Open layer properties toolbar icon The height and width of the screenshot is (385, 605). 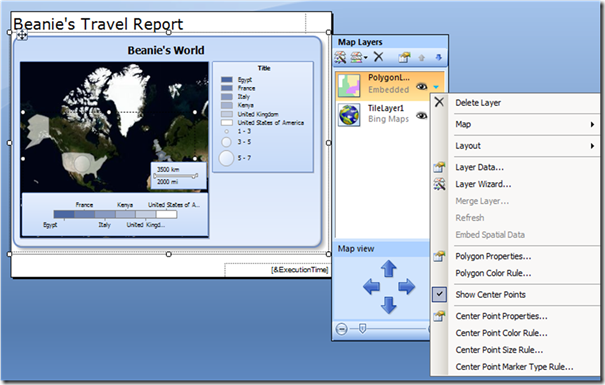coord(404,57)
